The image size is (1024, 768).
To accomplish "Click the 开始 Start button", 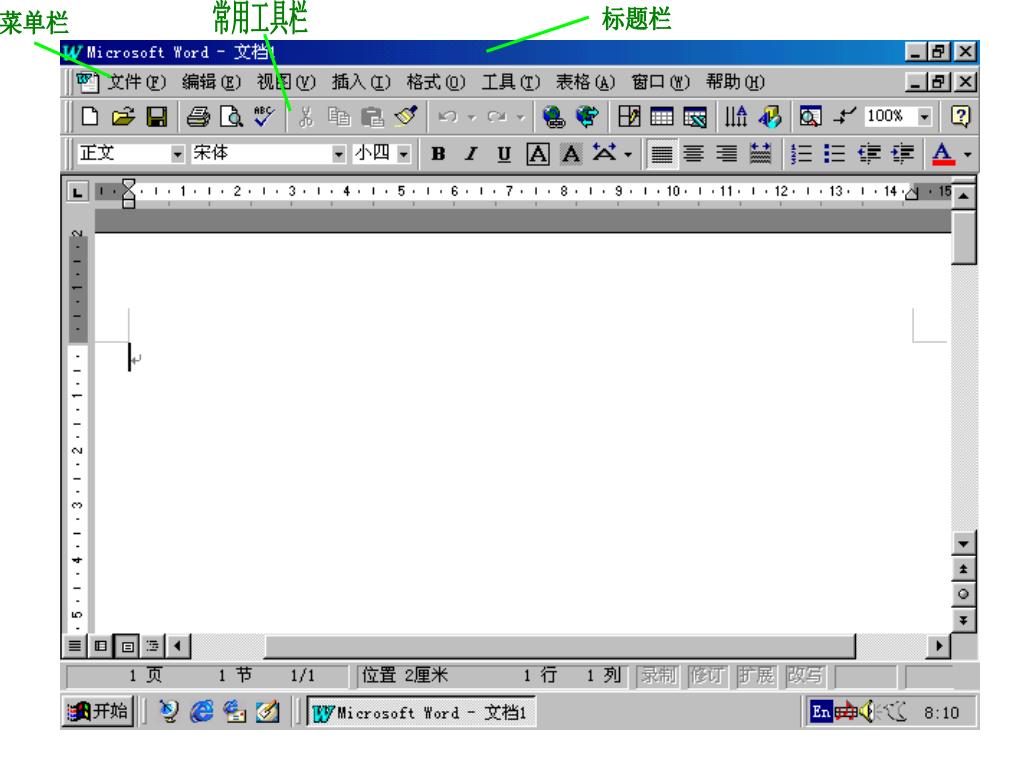I will pyautogui.click(x=98, y=711).
